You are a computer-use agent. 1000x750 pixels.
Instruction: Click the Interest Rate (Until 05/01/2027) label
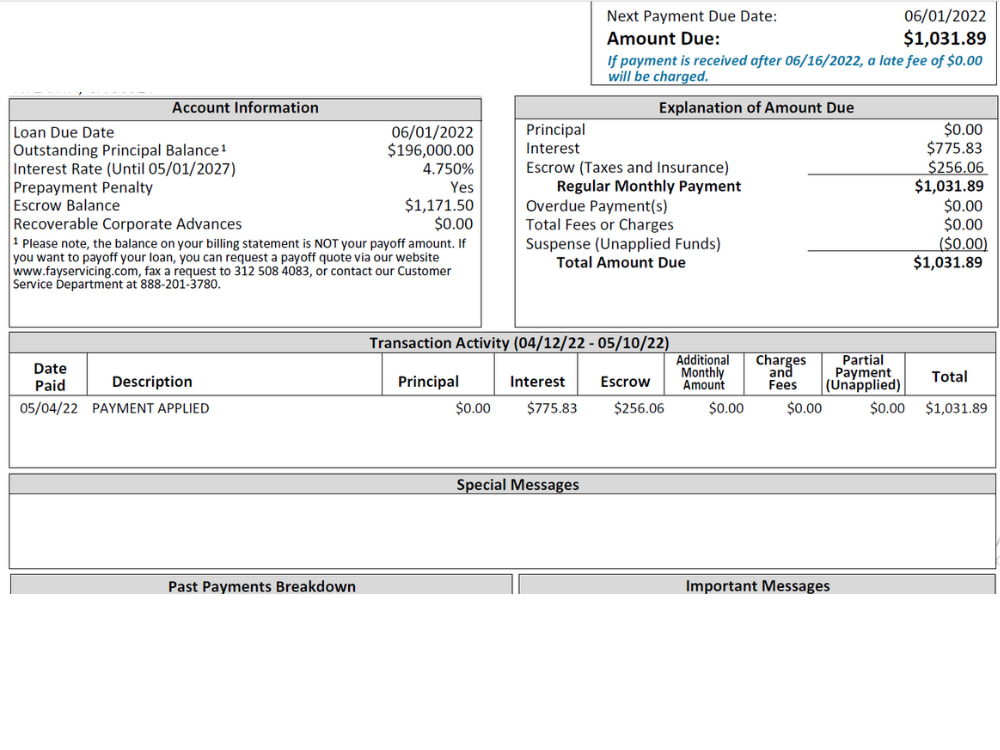[x=124, y=169]
